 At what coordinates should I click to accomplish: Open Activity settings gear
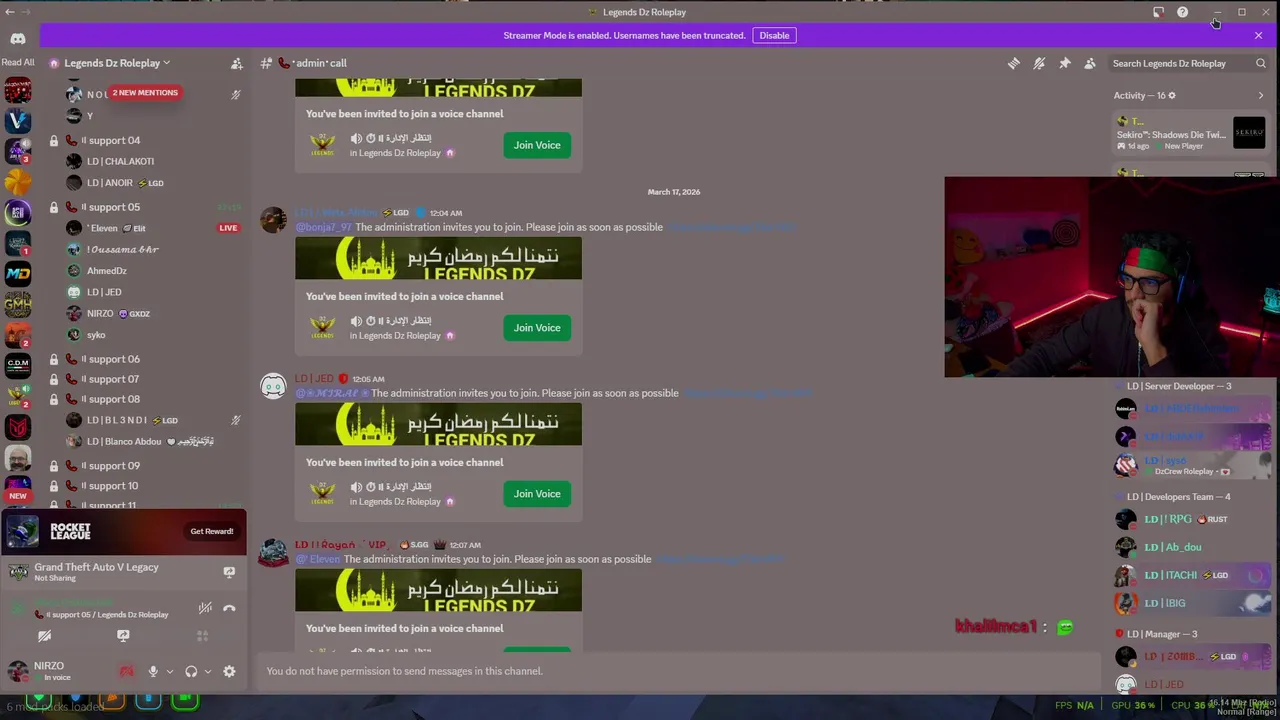1172,95
